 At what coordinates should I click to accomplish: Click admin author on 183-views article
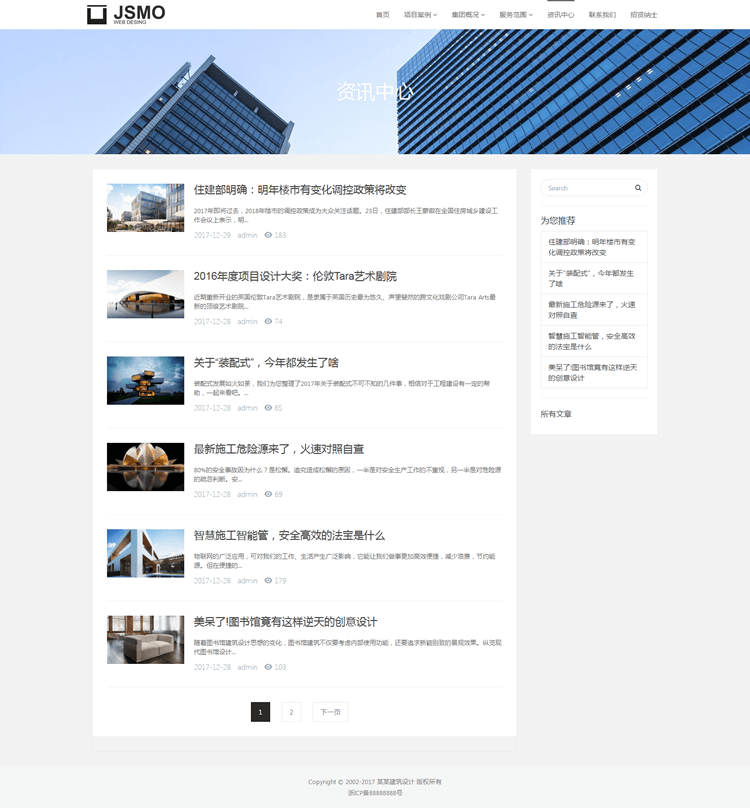click(247, 235)
